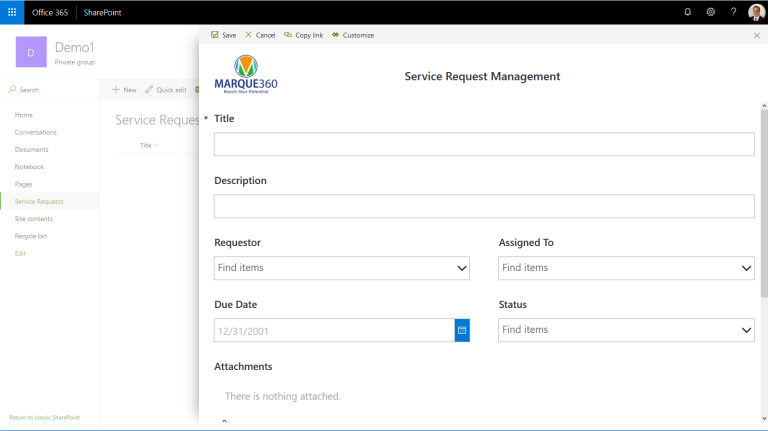Click the Description input field
Screen dimensions: 768x431
tap(484, 206)
